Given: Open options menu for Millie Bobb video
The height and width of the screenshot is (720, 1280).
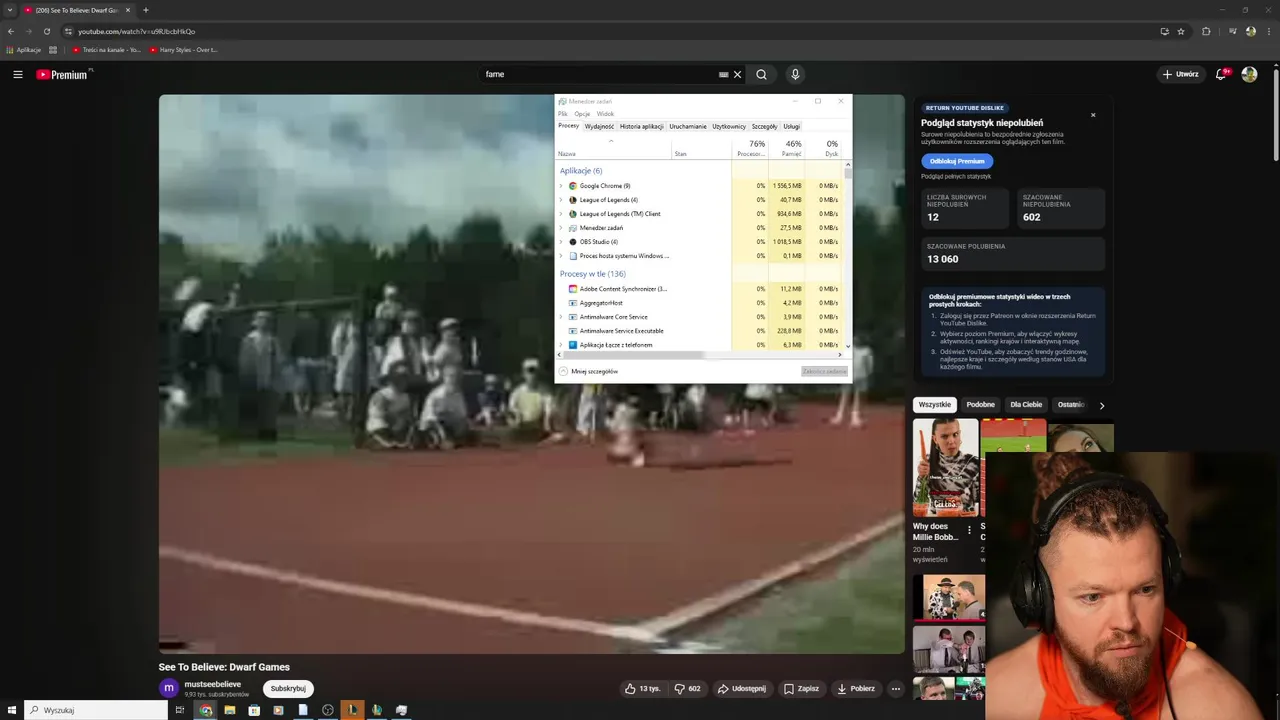Looking at the screenshot, I should pyautogui.click(x=969, y=530).
